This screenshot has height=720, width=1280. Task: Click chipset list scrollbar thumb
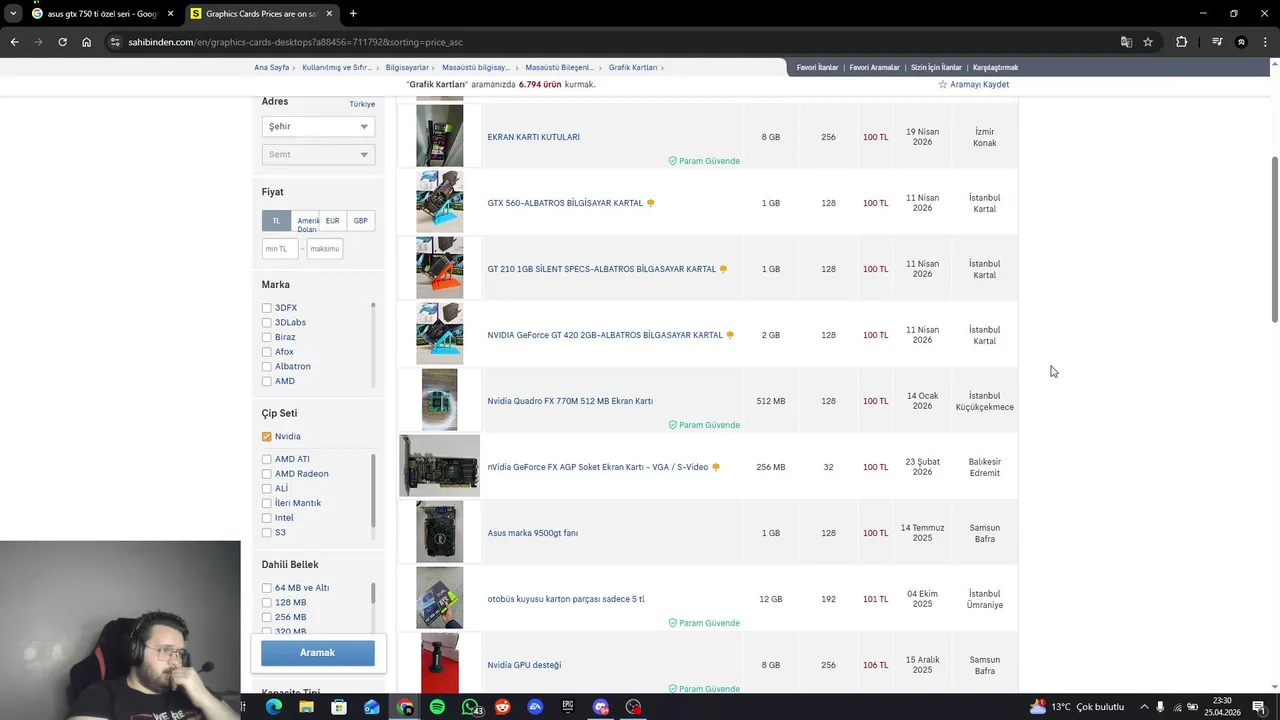tap(373, 490)
